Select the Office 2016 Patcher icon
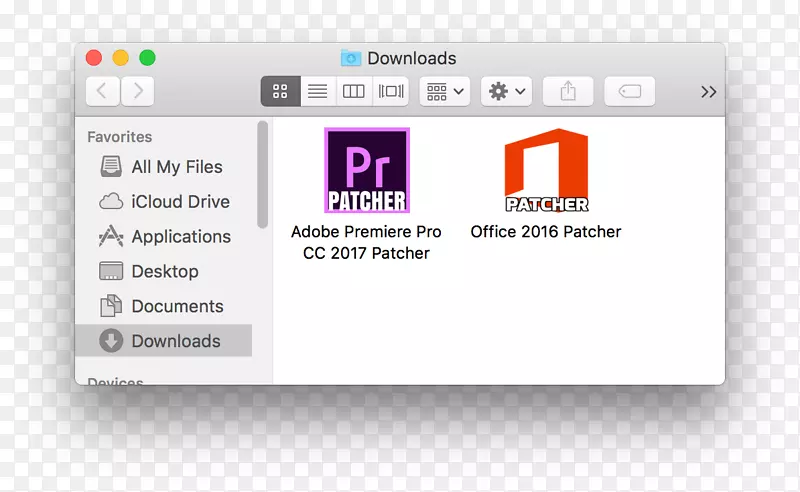 click(545, 171)
